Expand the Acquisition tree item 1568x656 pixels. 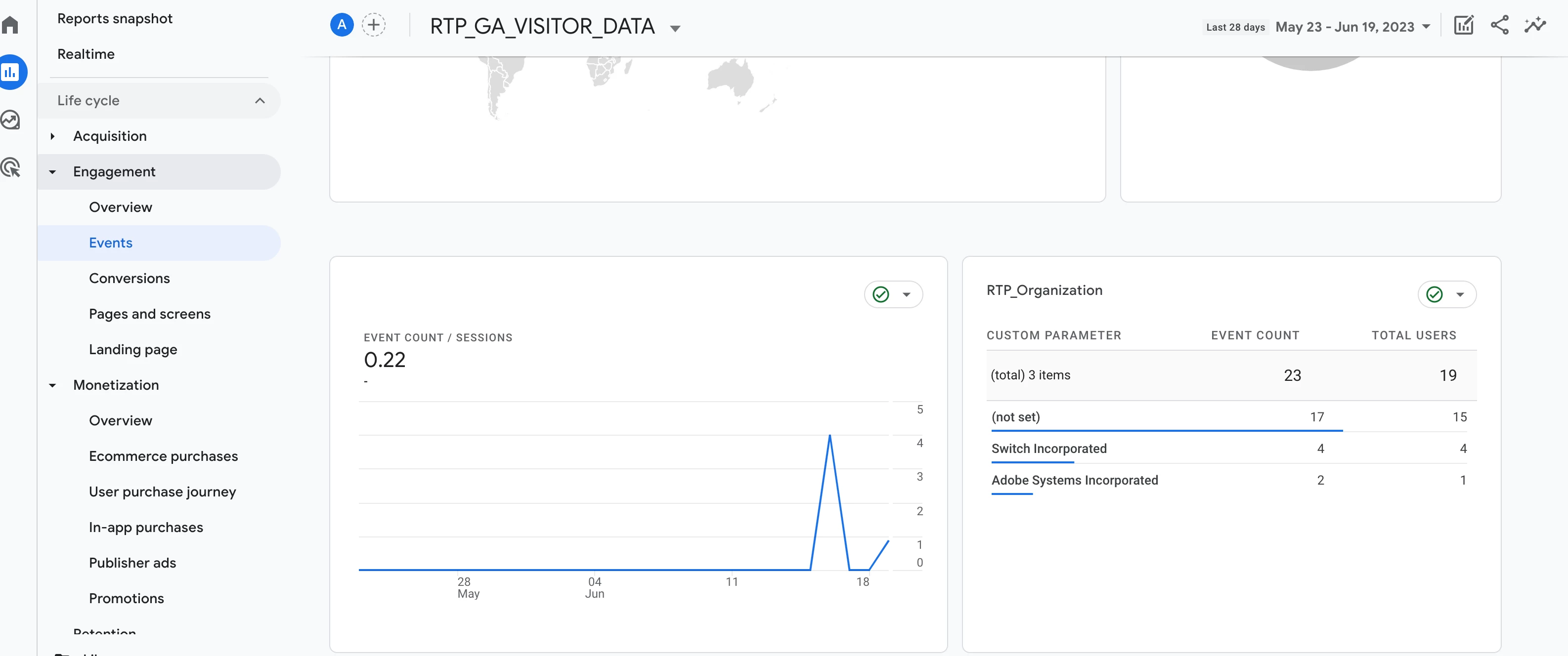click(x=53, y=136)
